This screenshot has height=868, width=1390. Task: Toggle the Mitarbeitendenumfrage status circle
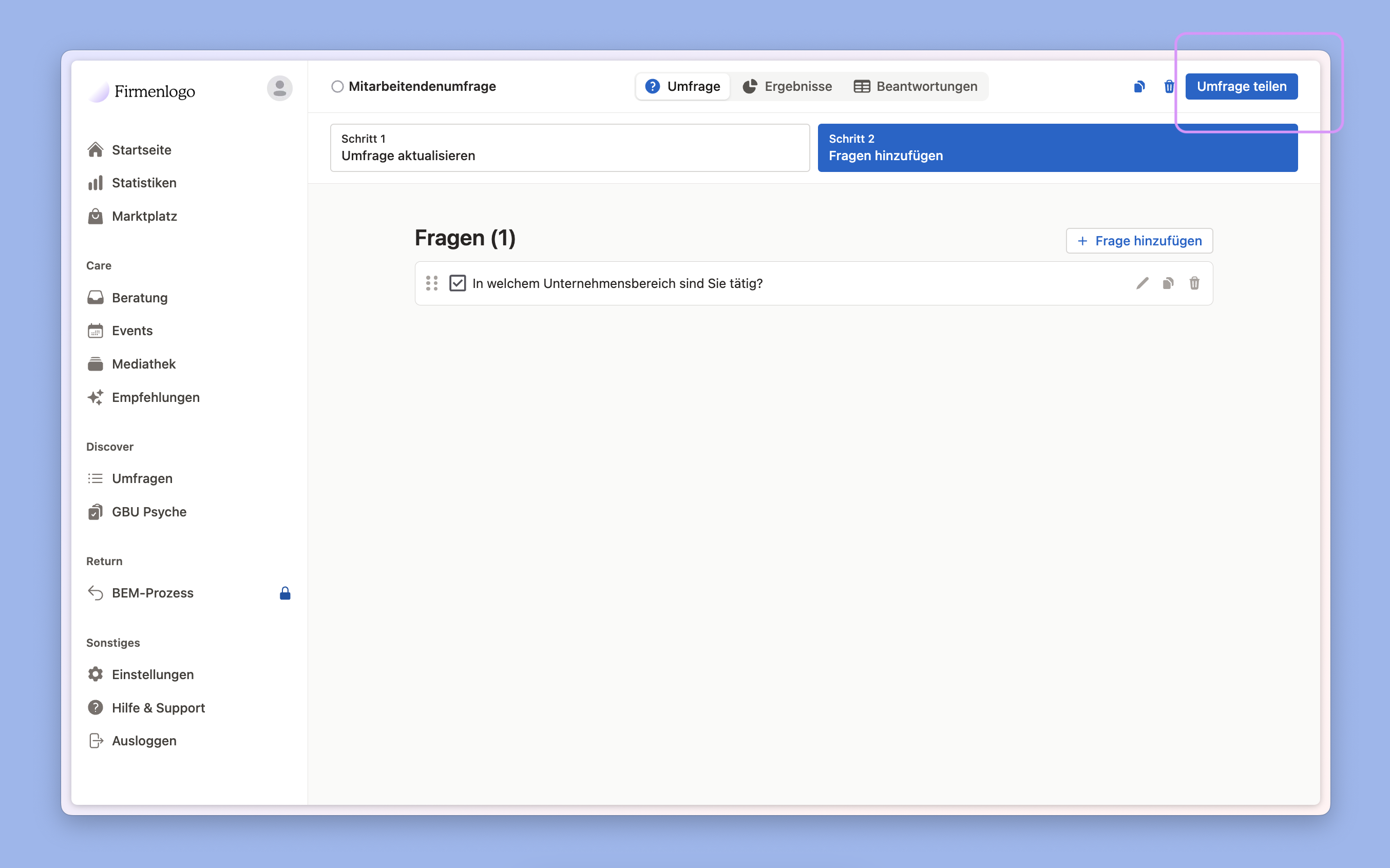click(x=337, y=87)
